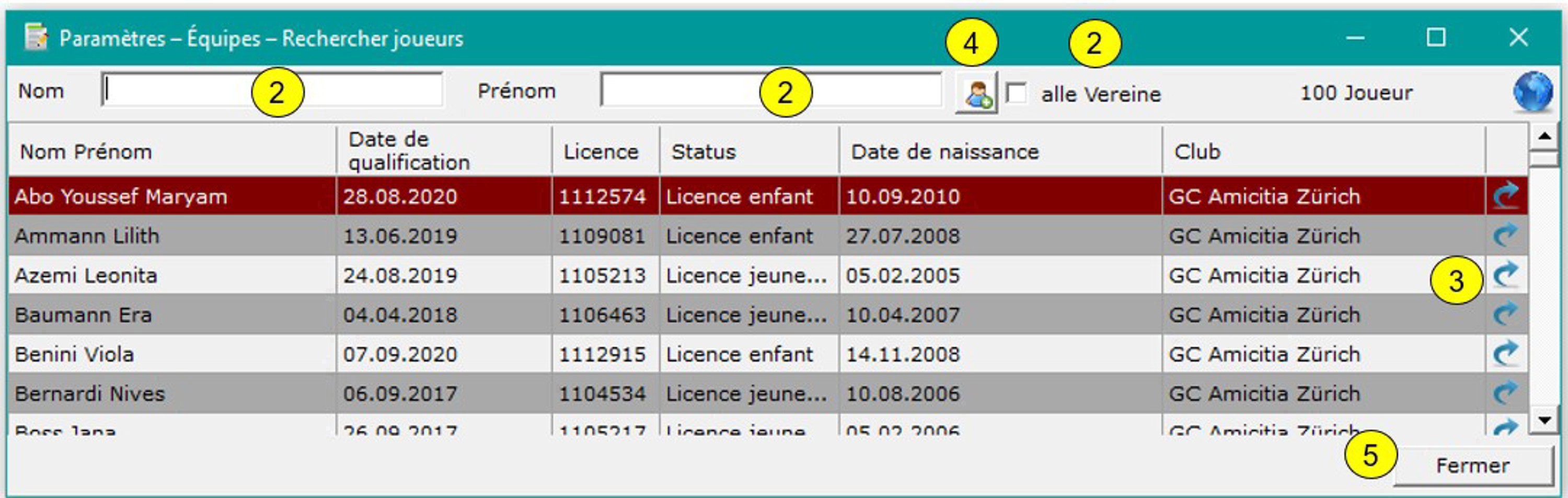Click the Fermer button
The height and width of the screenshot is (498, 1568).
pyautogui.click(x=1472, y=466)
